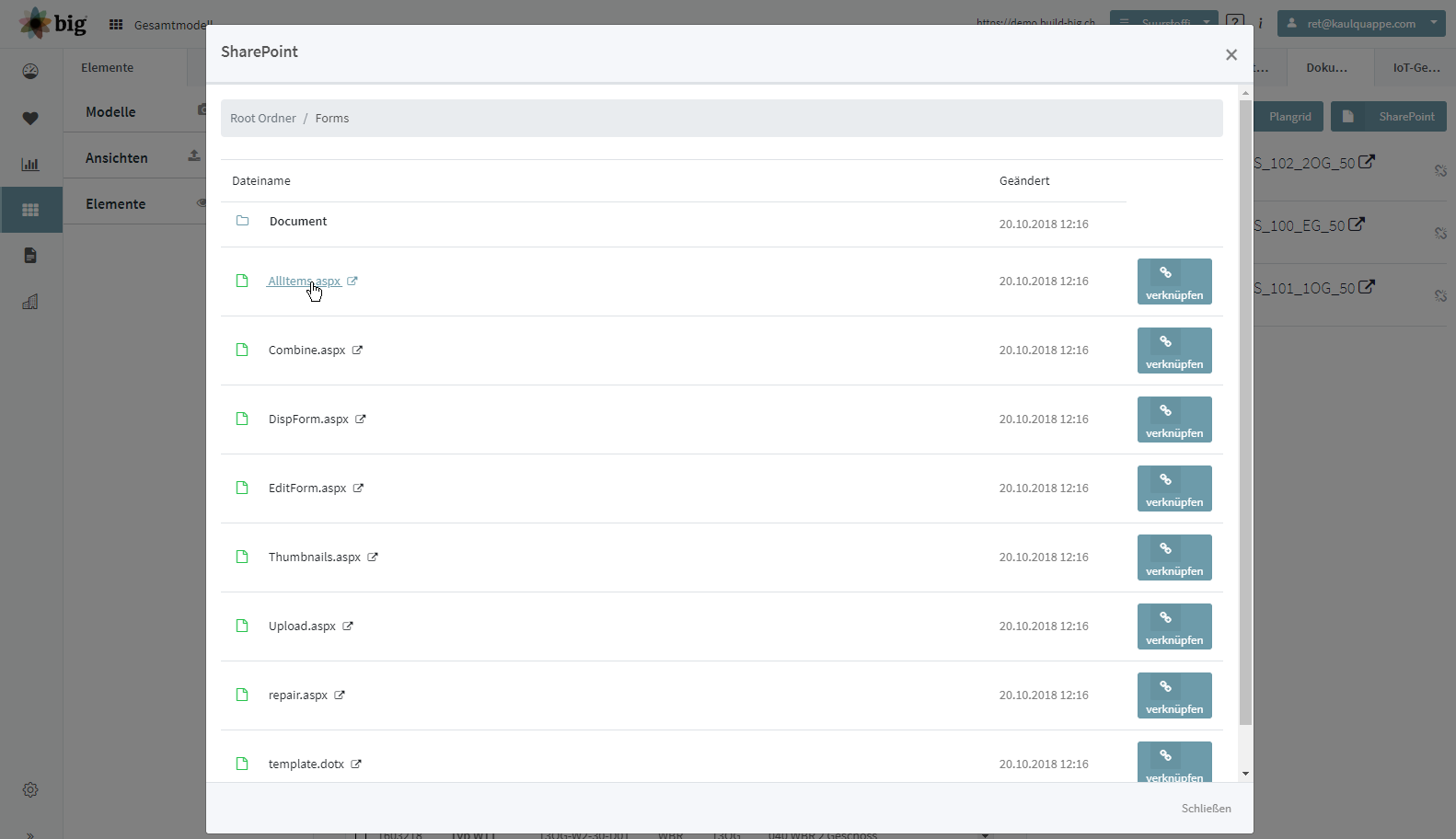Open the favorites heart icon in sidebar
This screenshot has width=1456, height=839.
(30, 119)
